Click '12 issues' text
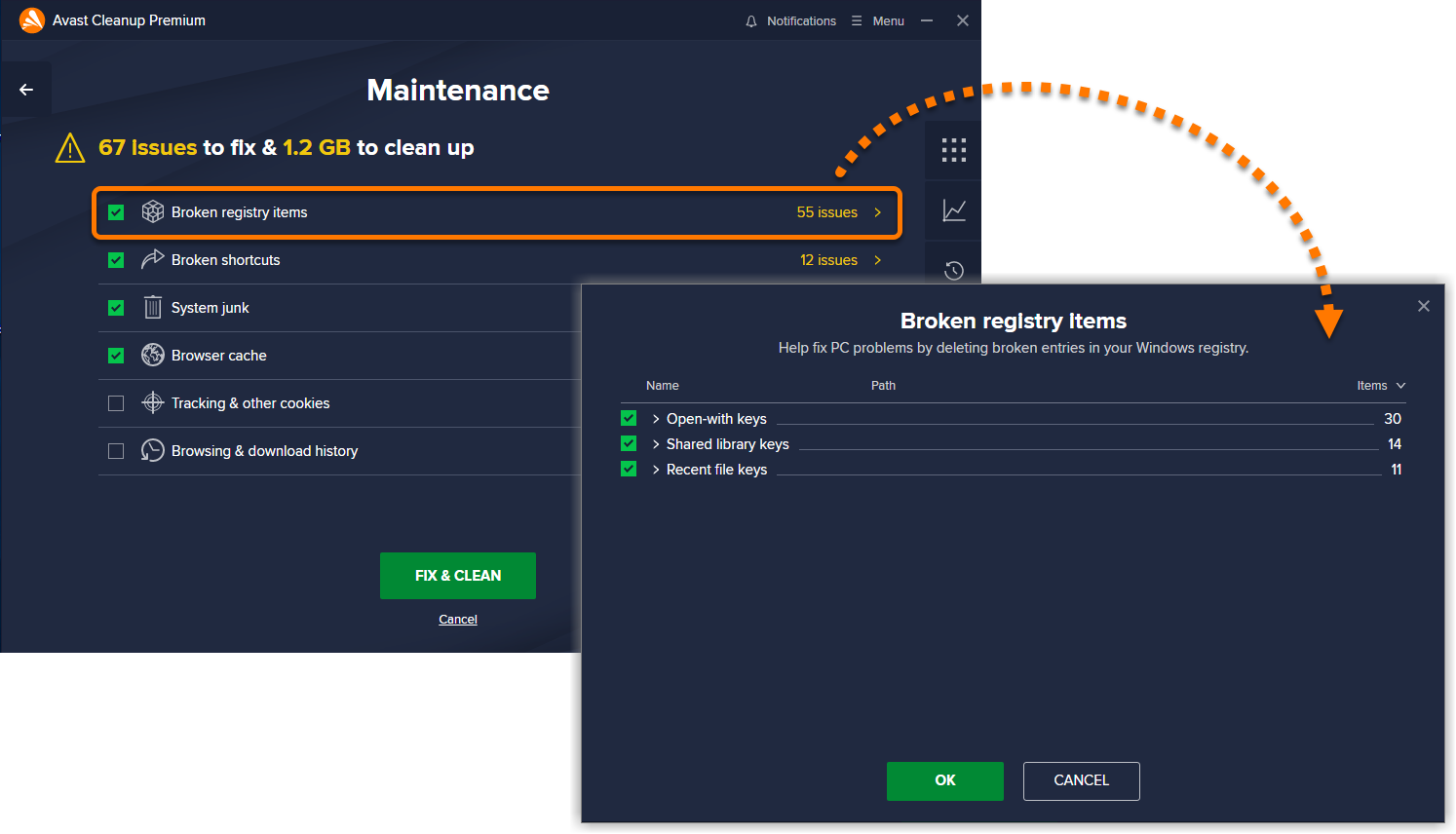This screenshot has width=1456, height=834. click(828, 260)
